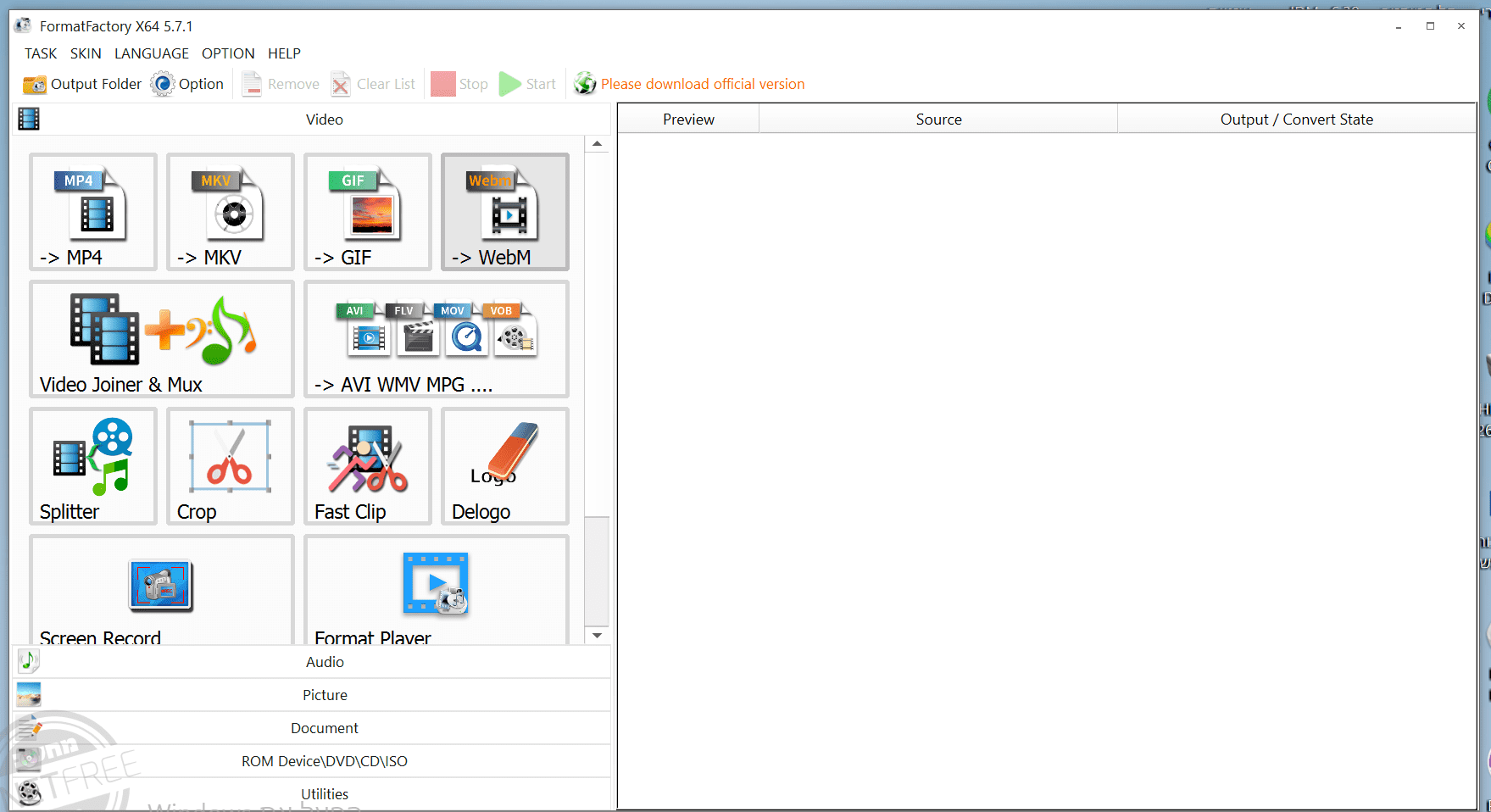The width and height of the screenshot is (1491, 812).
Task: Click the Picture section landscape icon
Action: (x=29, y=695)
